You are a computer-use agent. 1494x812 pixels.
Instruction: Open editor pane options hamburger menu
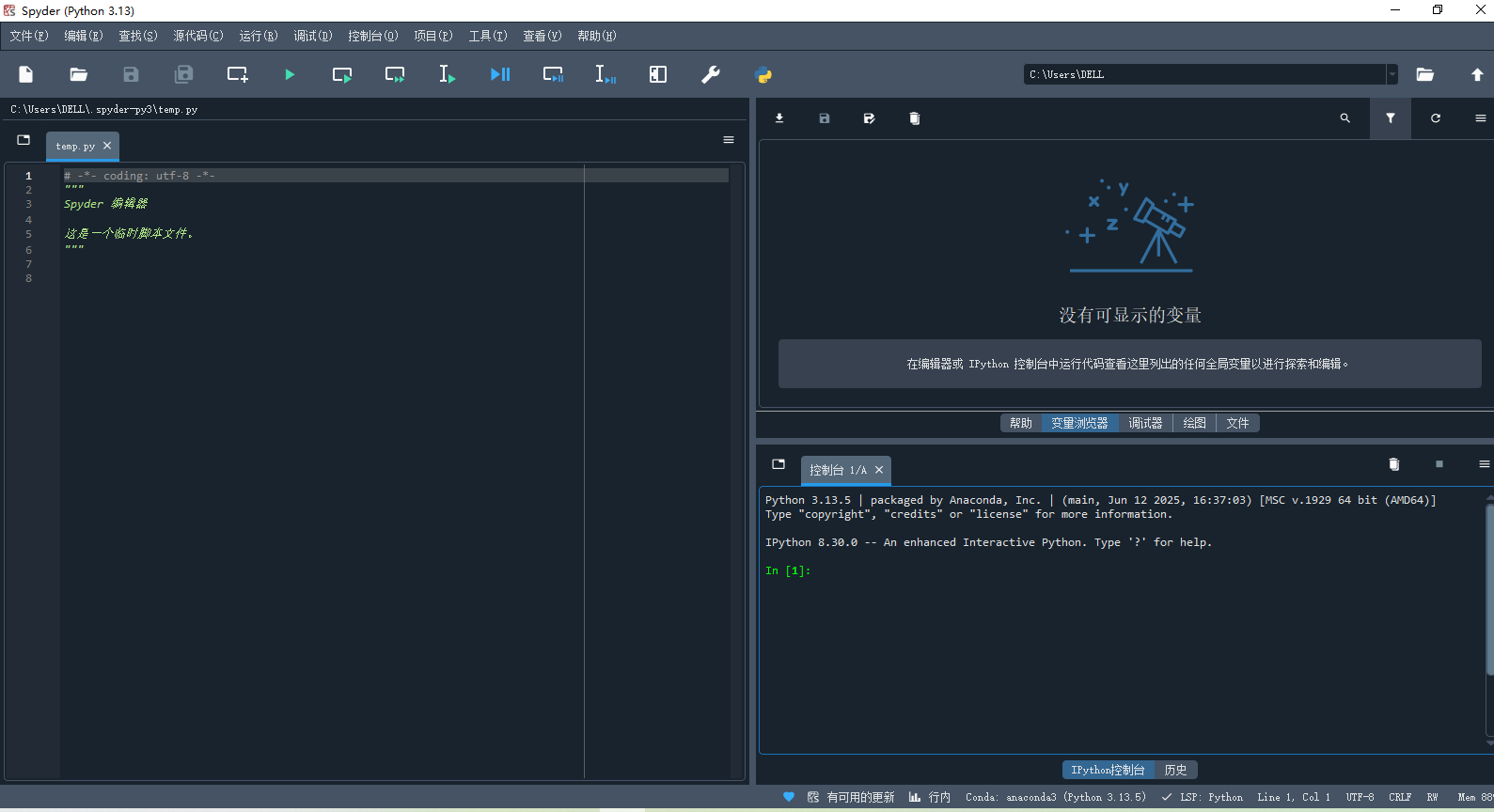point(729,140)
